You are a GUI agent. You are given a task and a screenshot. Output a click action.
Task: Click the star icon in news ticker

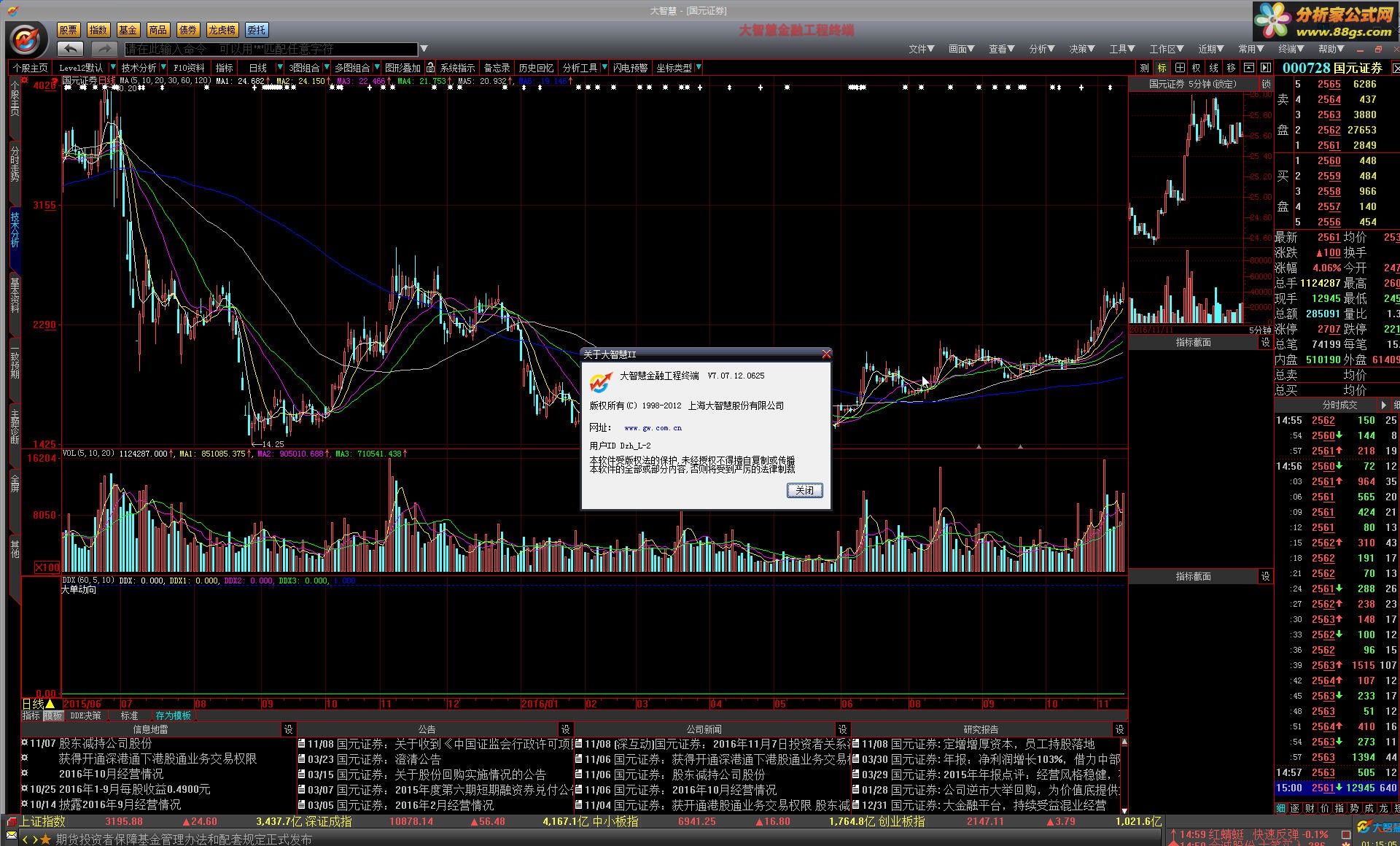tap(46, 840)
